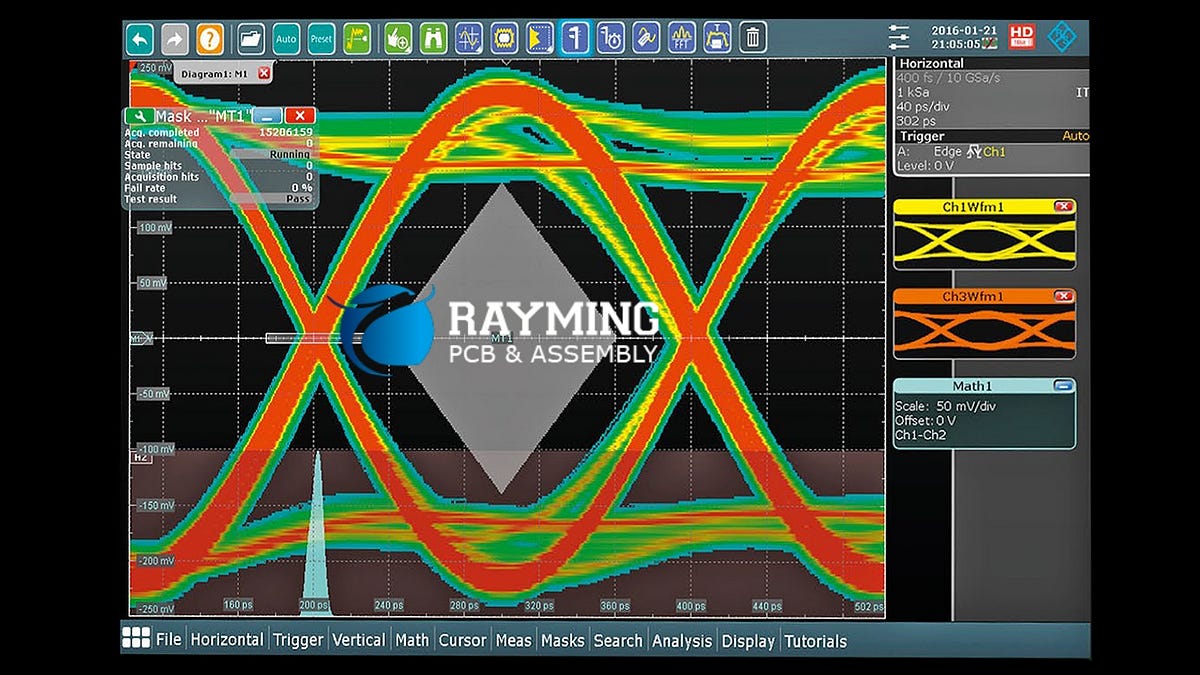Click the Undo arrow icon
This screenshot has height=675, width=1200.
click(x=139, y=38)
